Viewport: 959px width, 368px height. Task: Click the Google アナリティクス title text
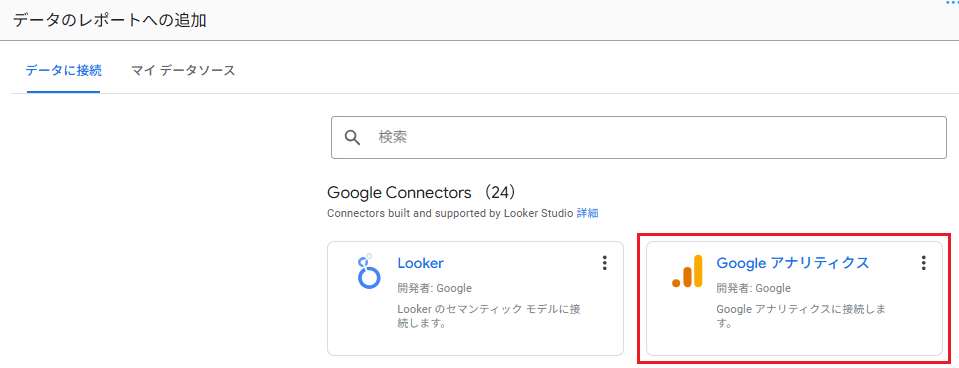[793, 263]
